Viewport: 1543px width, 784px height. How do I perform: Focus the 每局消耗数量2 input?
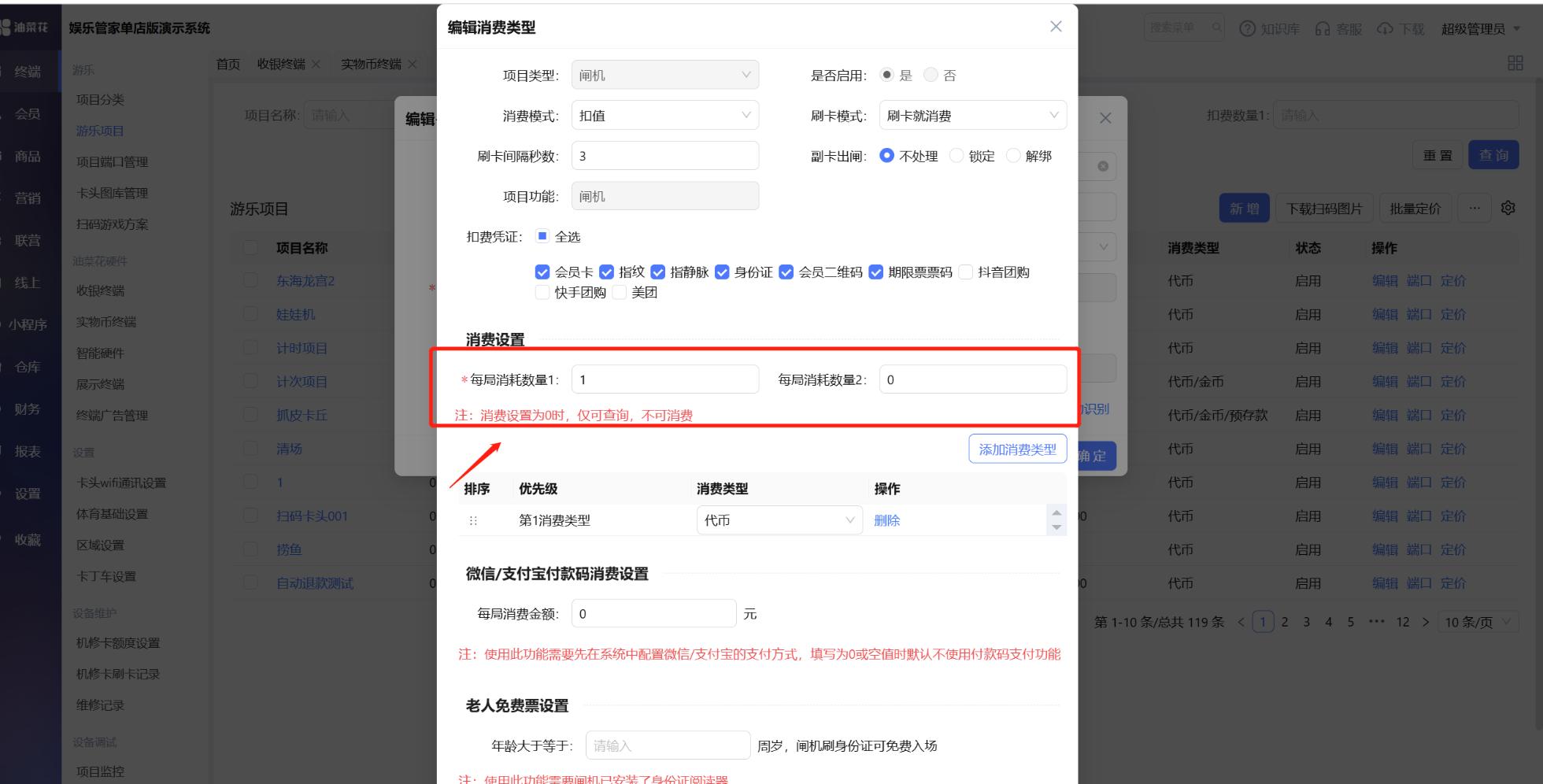[973, 379]
